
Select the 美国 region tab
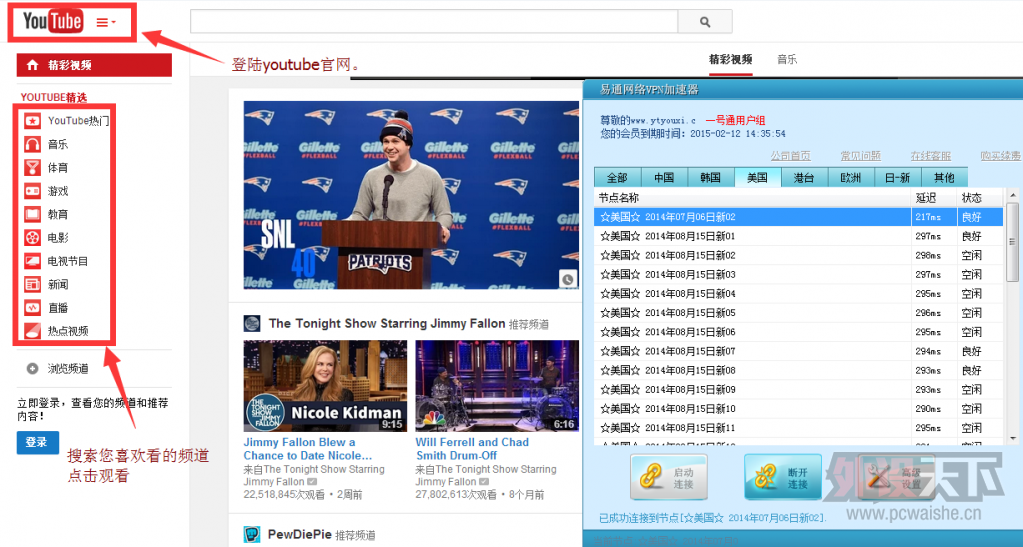coord(757,178)
